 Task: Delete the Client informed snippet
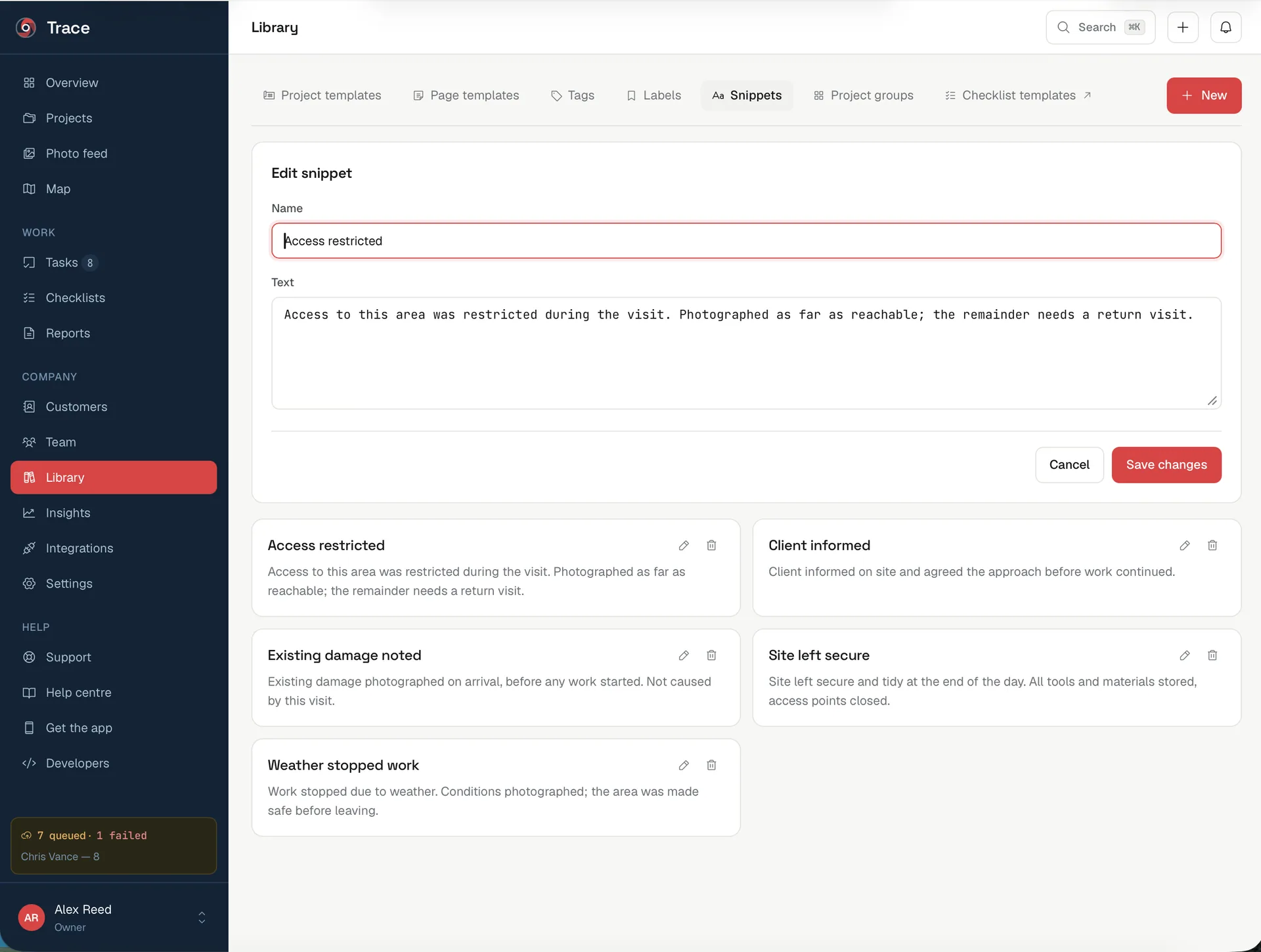(1212, 546)
